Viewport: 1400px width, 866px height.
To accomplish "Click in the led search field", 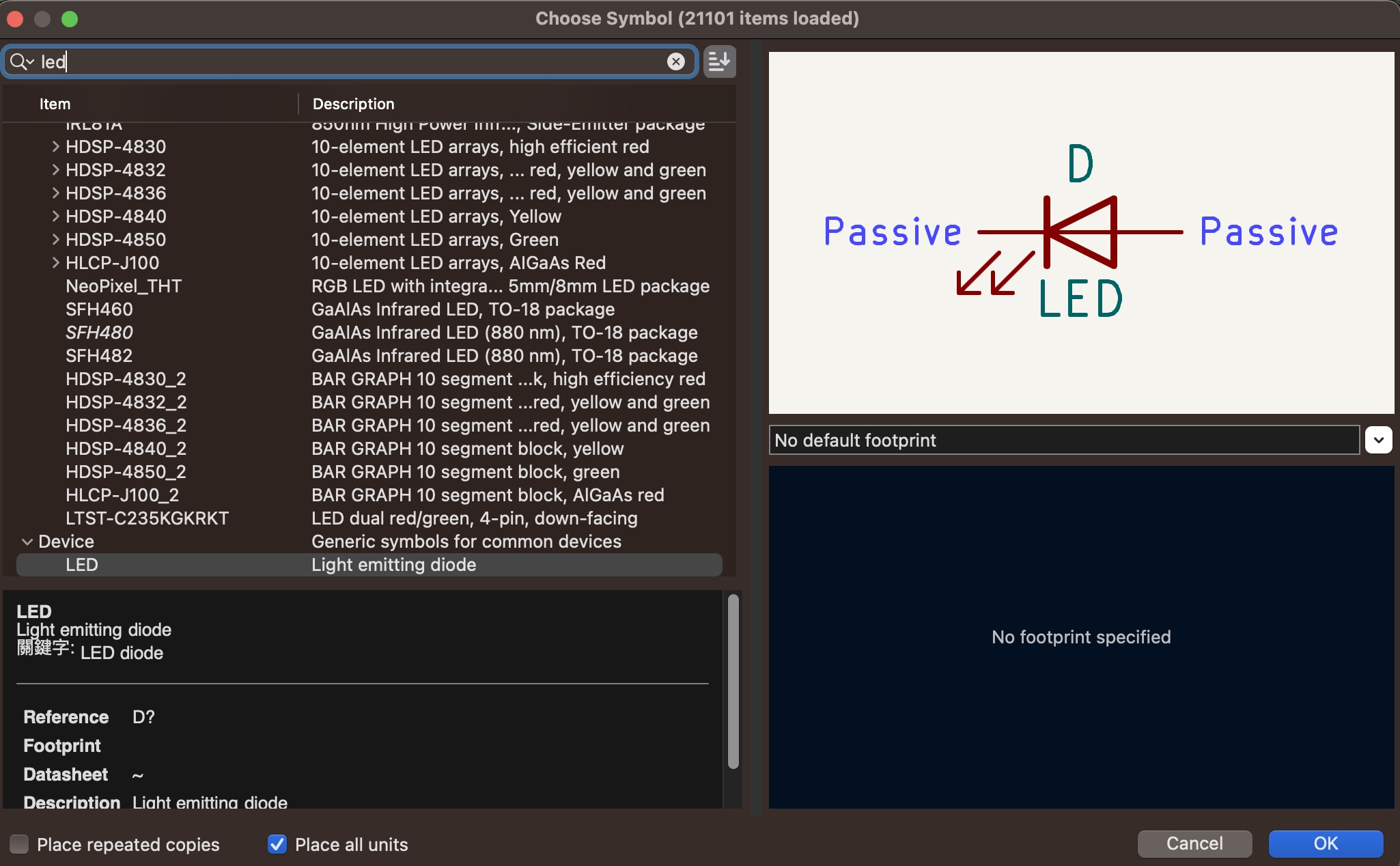I will tap(348, 61).
